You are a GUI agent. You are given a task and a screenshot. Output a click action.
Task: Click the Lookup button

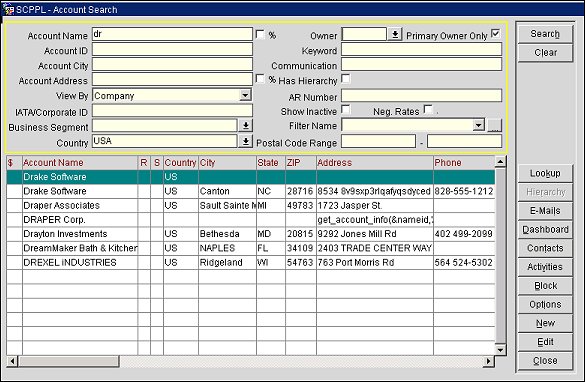[545, 173]
